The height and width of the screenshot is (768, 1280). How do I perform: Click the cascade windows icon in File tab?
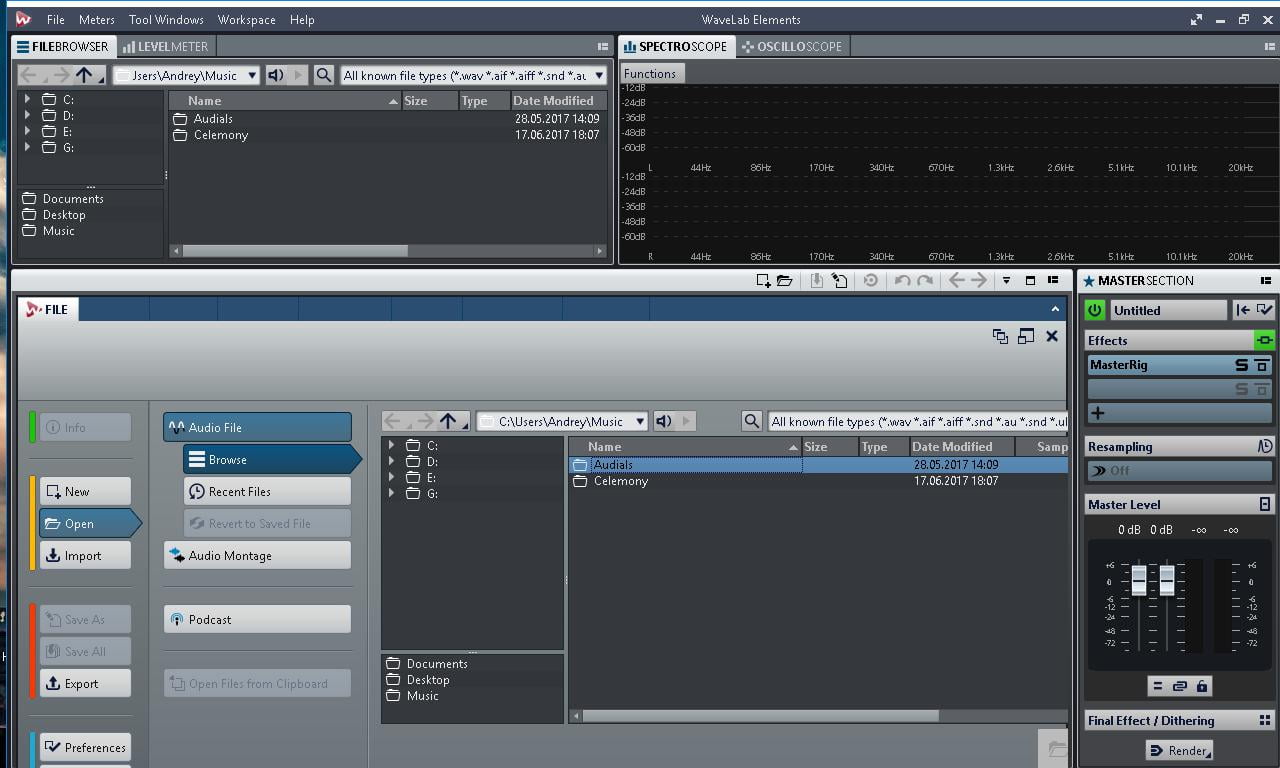coord(1000,337)
